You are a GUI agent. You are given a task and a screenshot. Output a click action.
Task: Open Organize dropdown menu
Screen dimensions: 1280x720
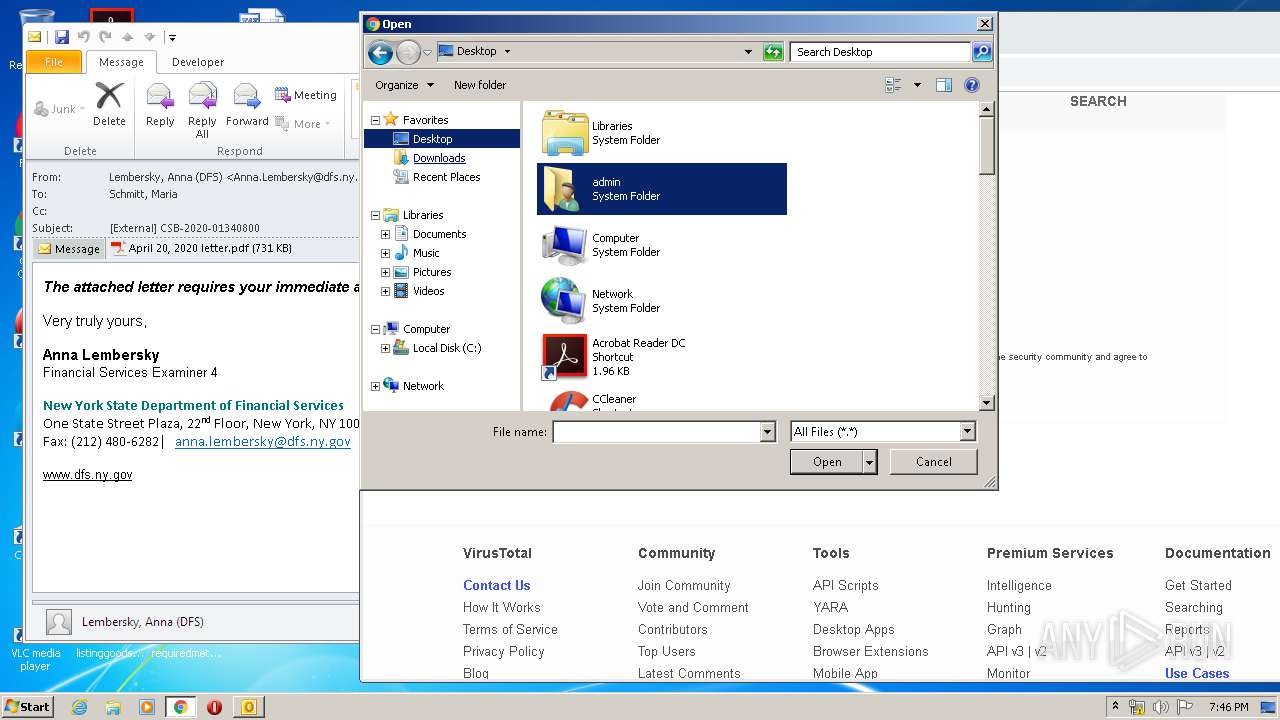(405, 85)
